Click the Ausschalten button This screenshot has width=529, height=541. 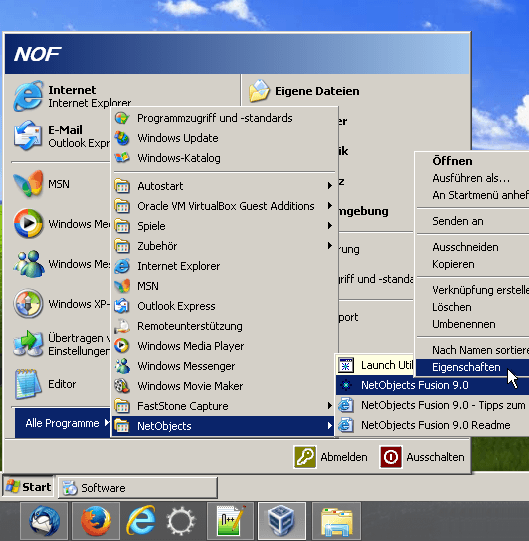point(422,457)
